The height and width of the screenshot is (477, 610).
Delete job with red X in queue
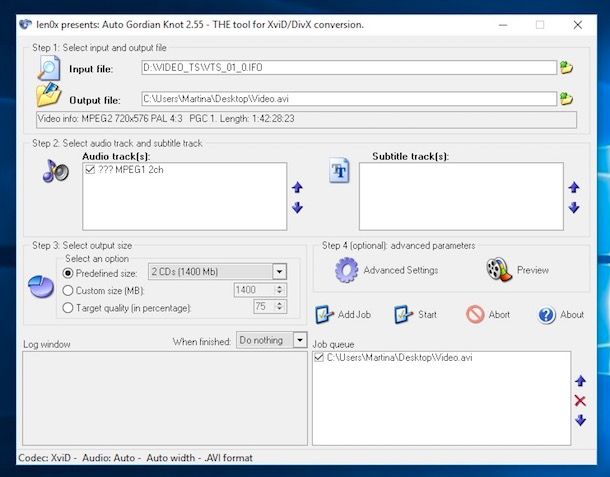(x=580, y=401)
